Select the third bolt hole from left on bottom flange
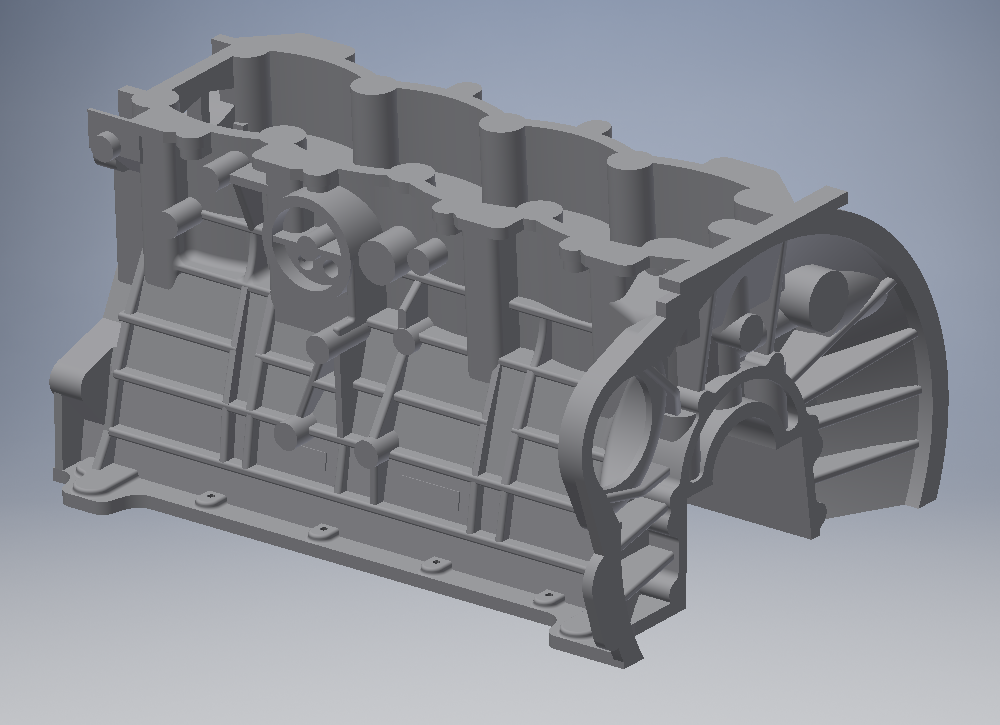The image size is (1000, 725). 433,565
